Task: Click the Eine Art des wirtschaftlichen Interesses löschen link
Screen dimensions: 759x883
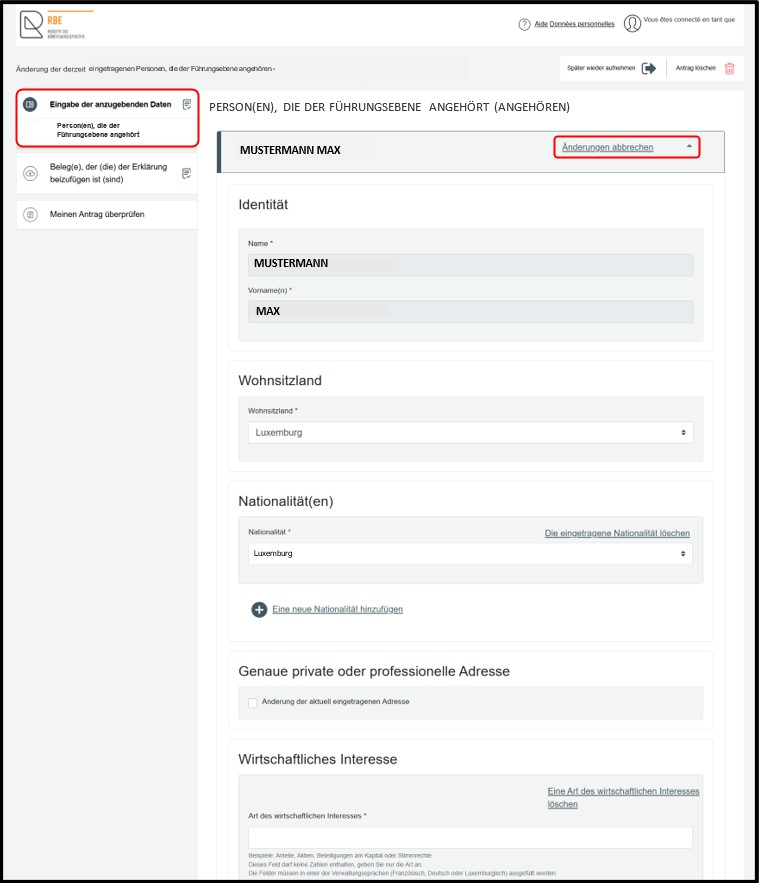Action: [x=623, y=797]
